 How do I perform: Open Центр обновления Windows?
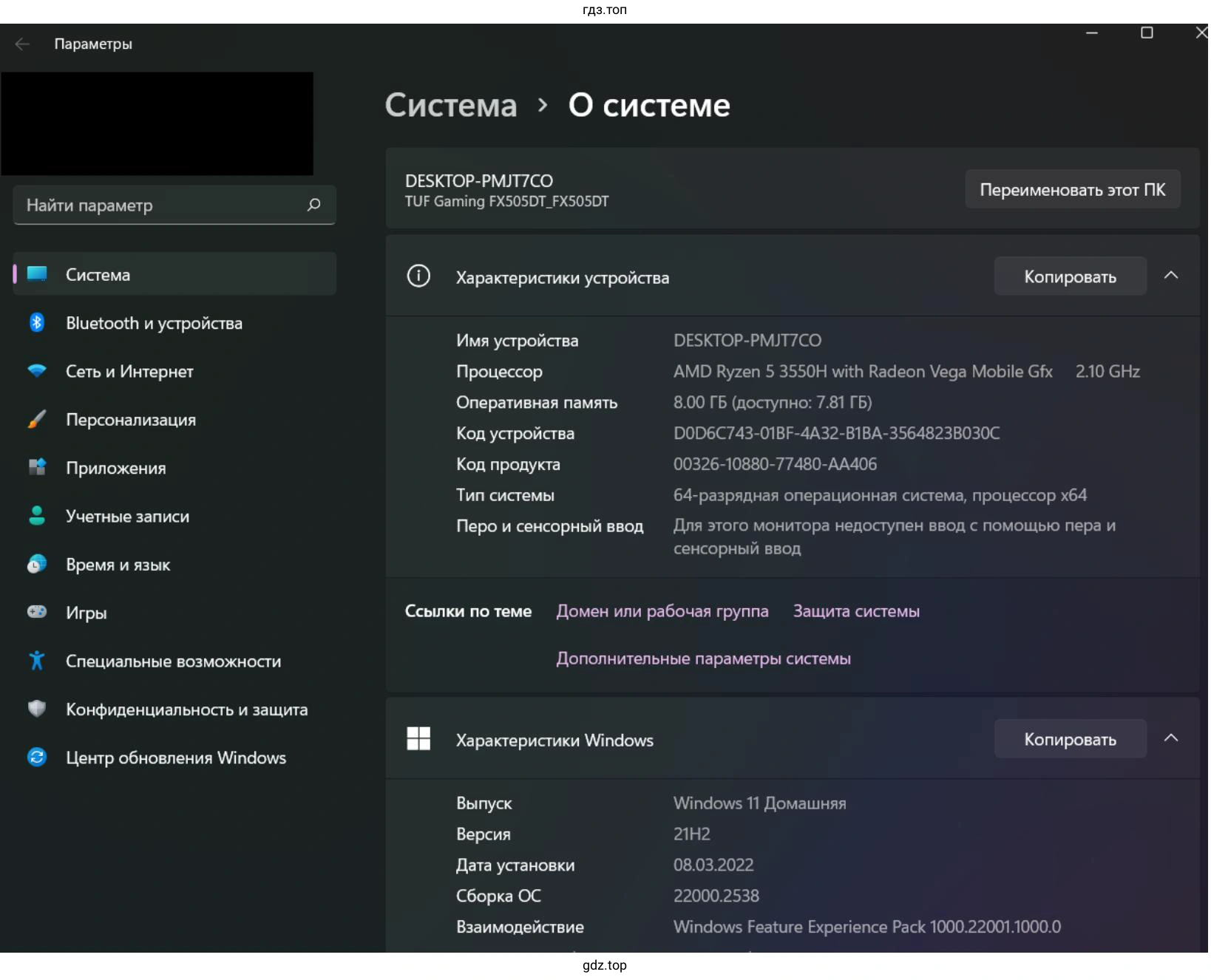point(174,758)
